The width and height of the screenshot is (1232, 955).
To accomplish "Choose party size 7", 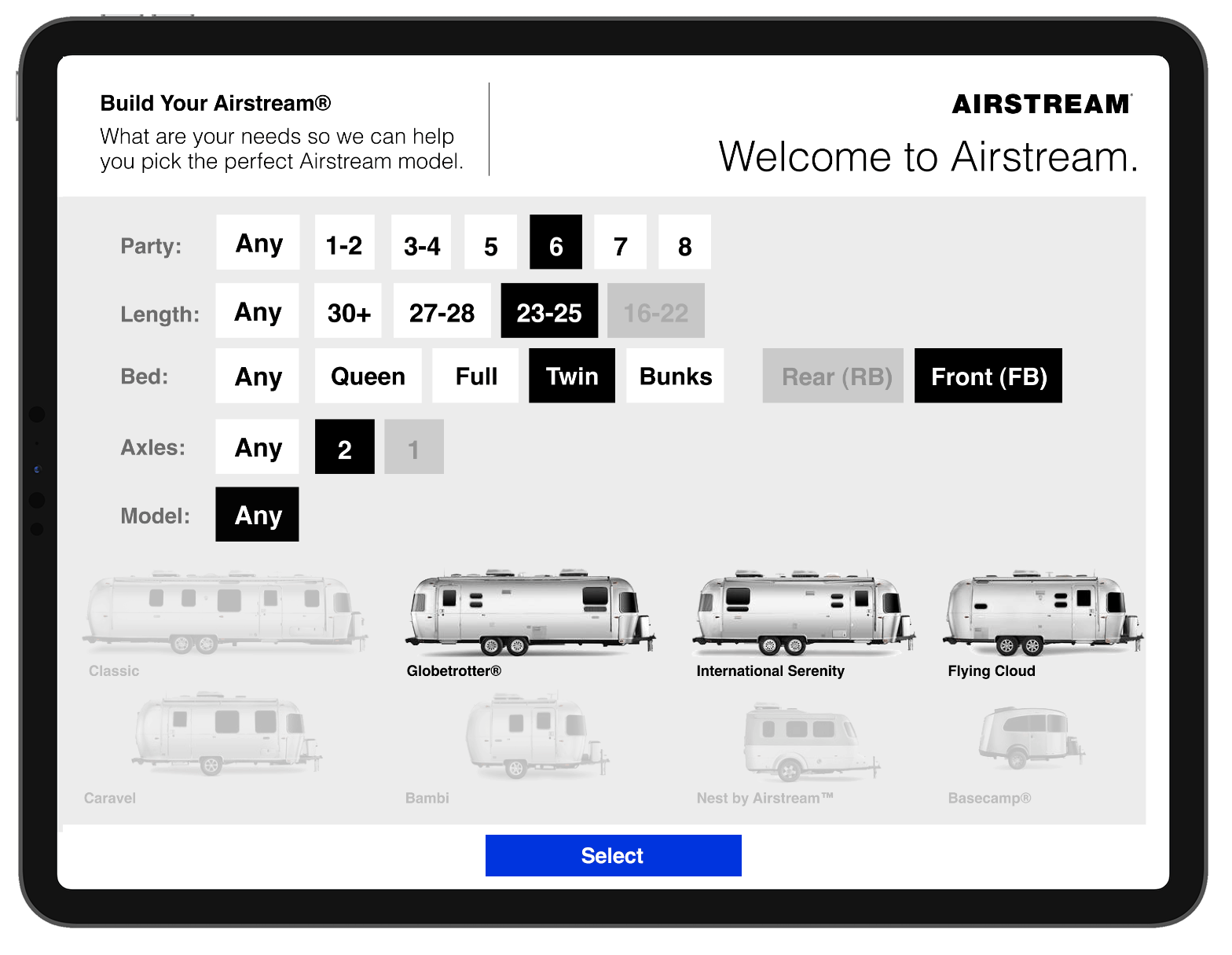I will pyautogui.click(x=620, y=242).
